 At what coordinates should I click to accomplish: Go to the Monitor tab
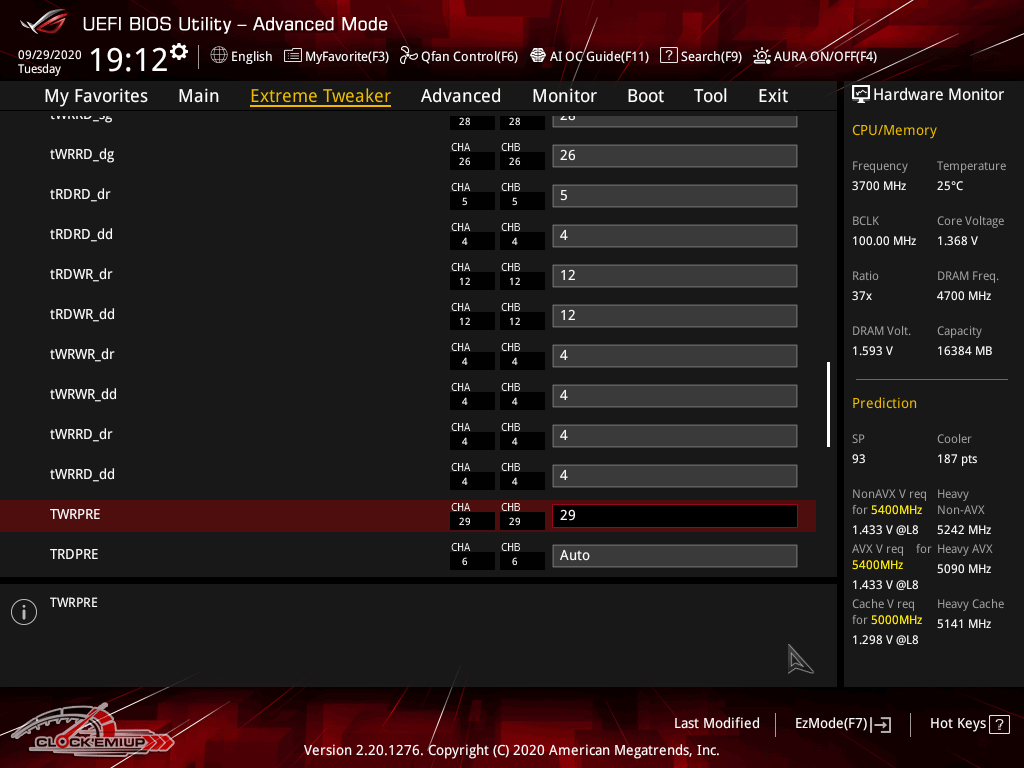coord(564,96)
